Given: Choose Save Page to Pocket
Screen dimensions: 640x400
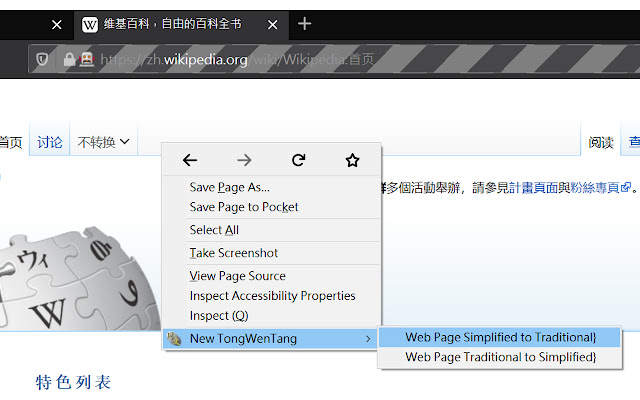Looking at the screenshot, I should [x=272, y=207].
